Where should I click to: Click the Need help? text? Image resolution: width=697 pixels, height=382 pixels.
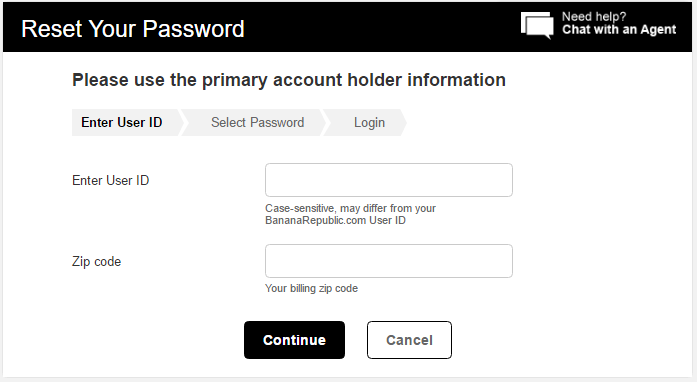pyautogui.click(x=594, y=16)
